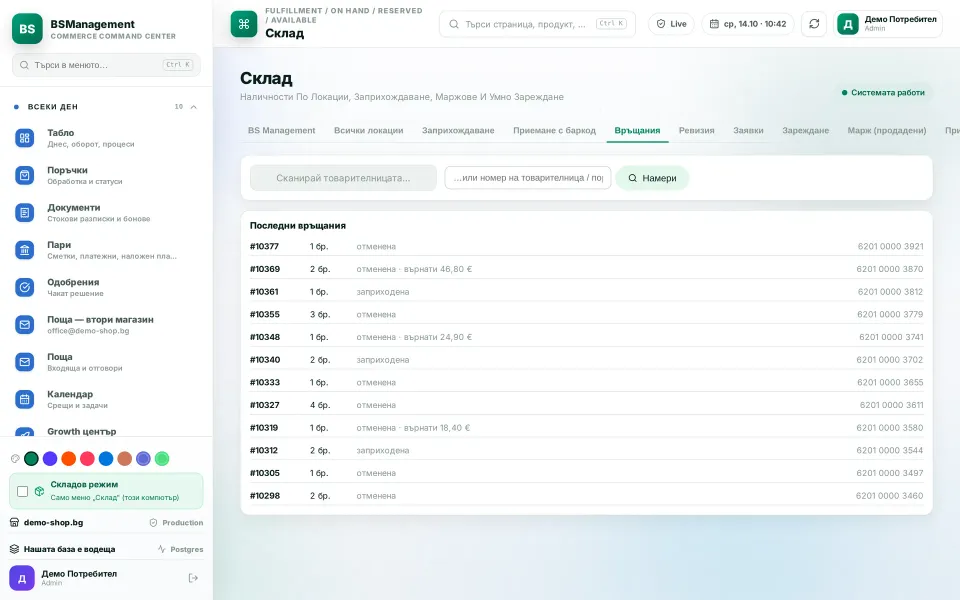Open the Календар calendar icon

(24, 399)
